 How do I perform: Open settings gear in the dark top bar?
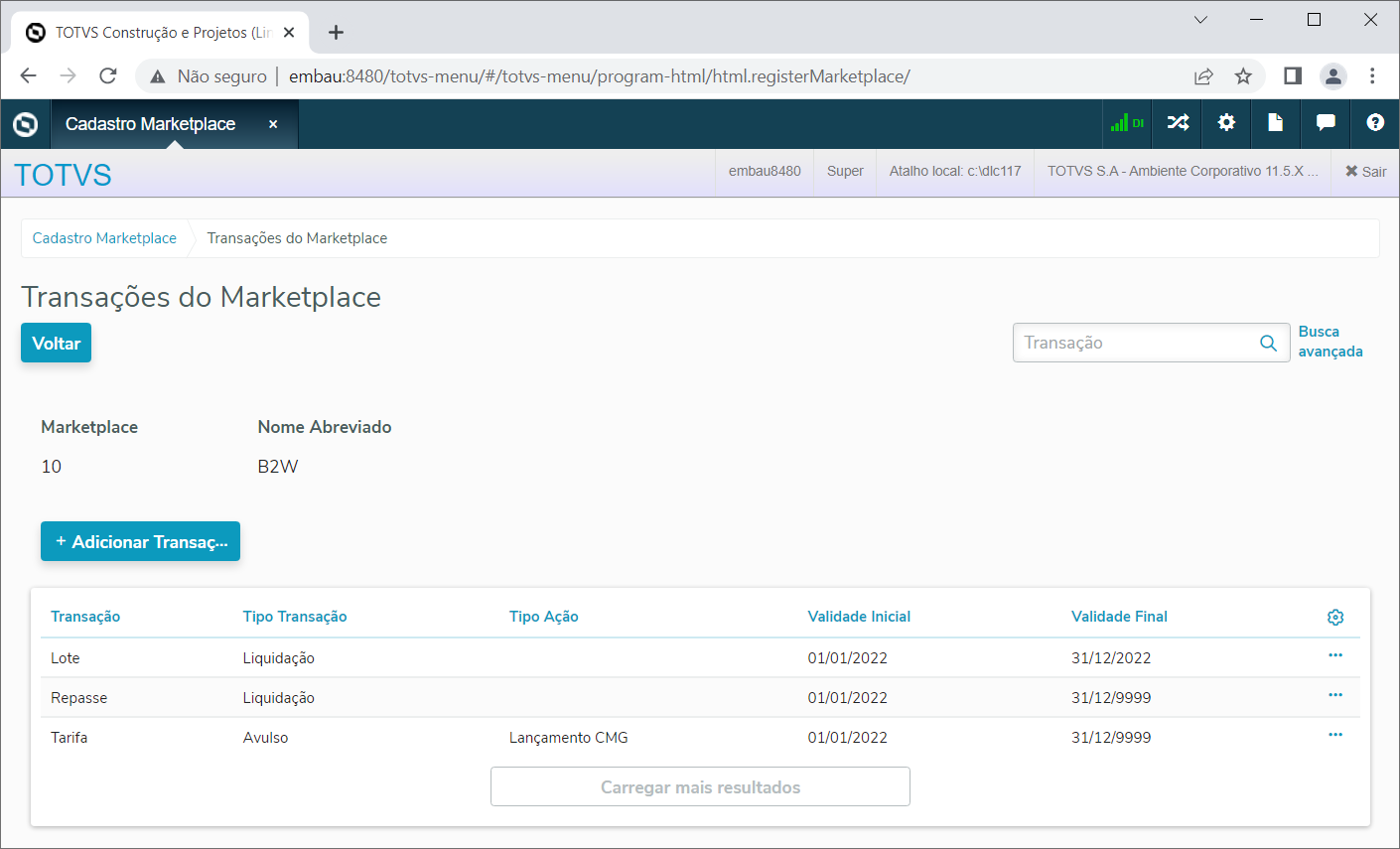1227,122
